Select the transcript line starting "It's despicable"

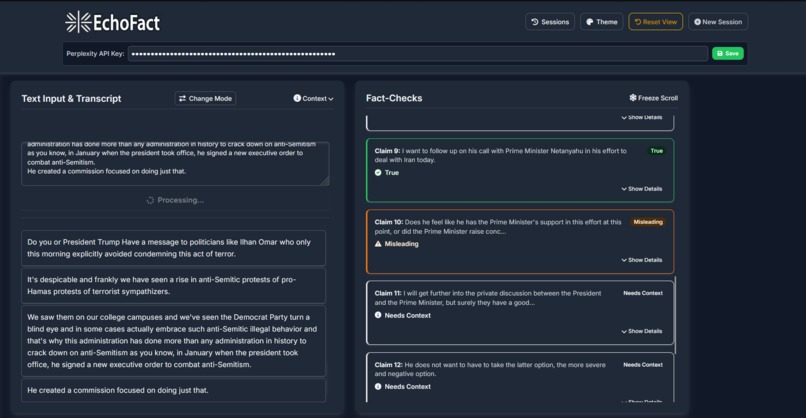(173, 285)
